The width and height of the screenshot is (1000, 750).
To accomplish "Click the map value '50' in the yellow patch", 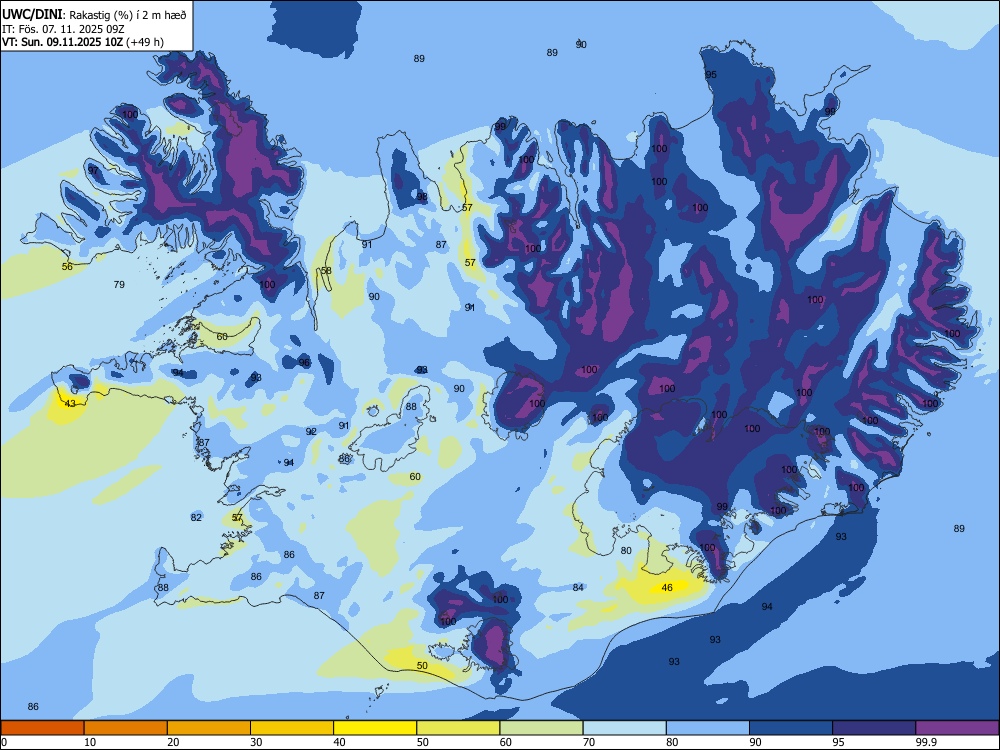I will coord(422,666).
